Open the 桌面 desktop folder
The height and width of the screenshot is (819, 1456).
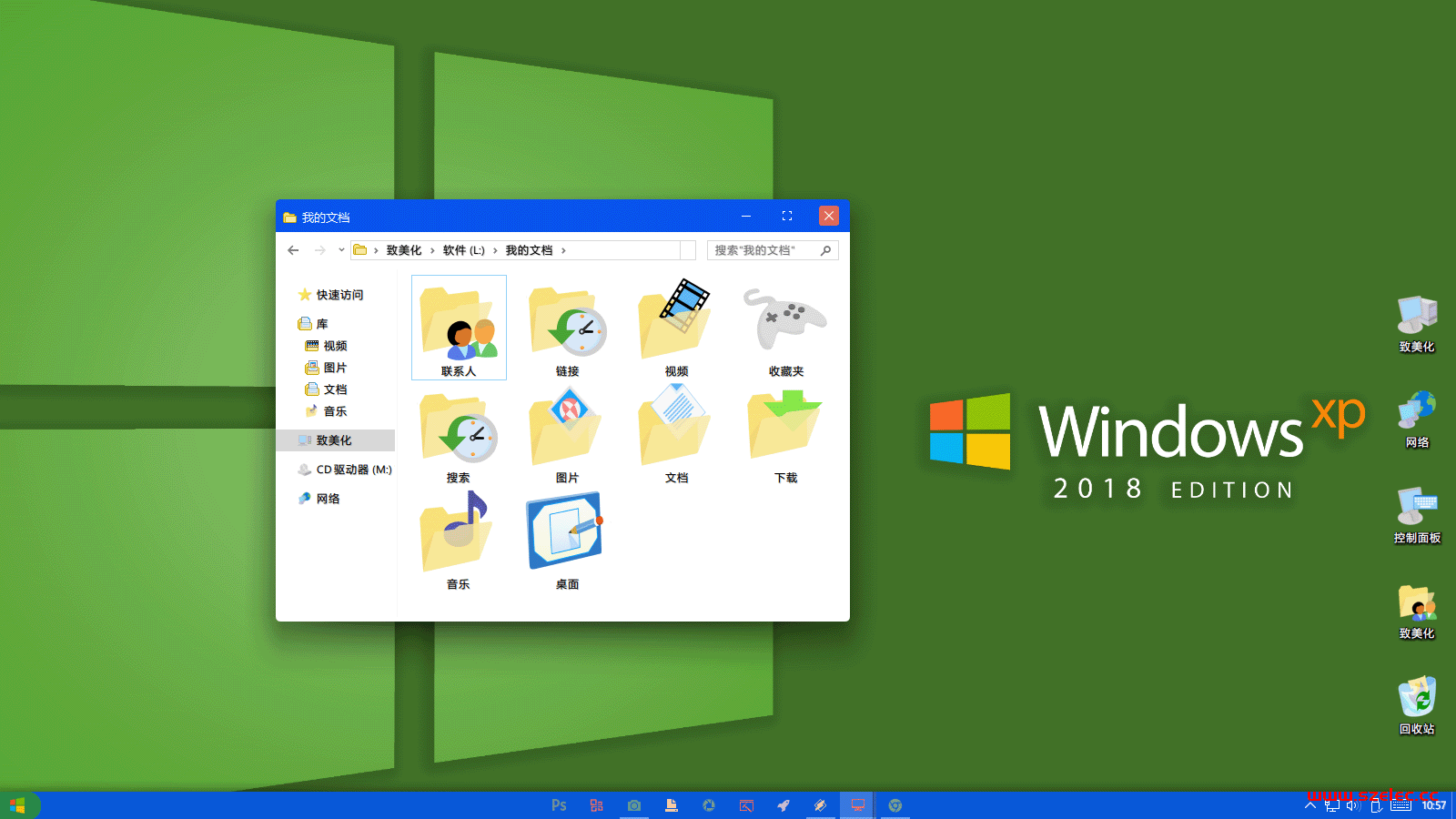(567, 541)
